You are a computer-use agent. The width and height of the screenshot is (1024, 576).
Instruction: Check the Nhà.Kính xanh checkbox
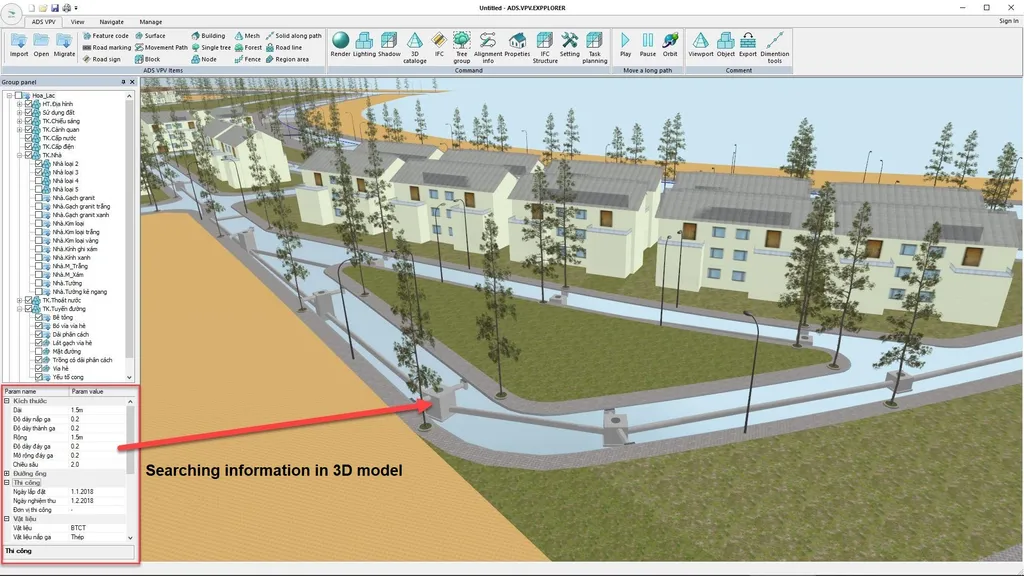[x=39, y=258]
